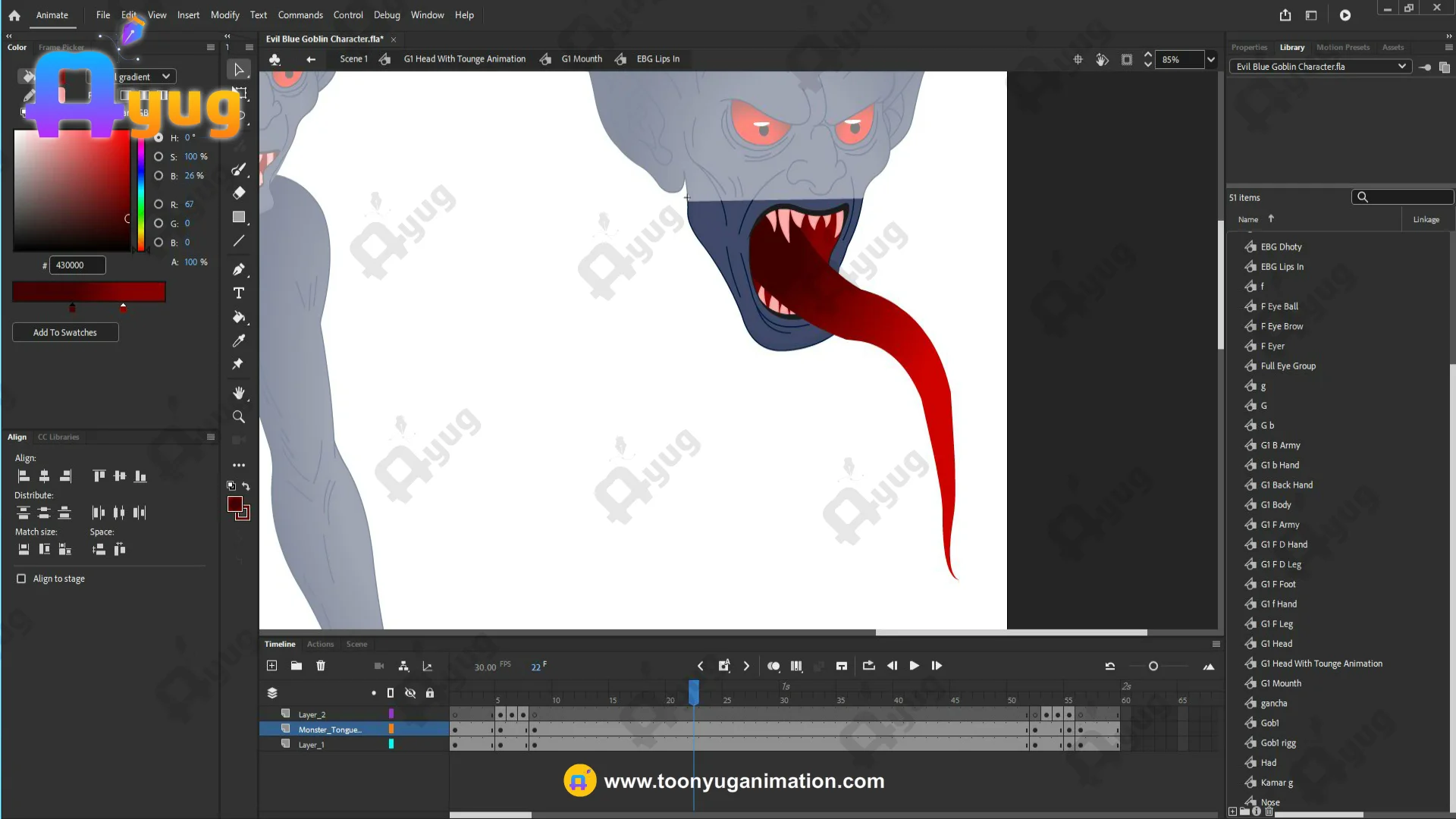Screen dimensions: 1456x819
Task: Click the Scene 1 breadcrumb link
Action: coord(353,59)
